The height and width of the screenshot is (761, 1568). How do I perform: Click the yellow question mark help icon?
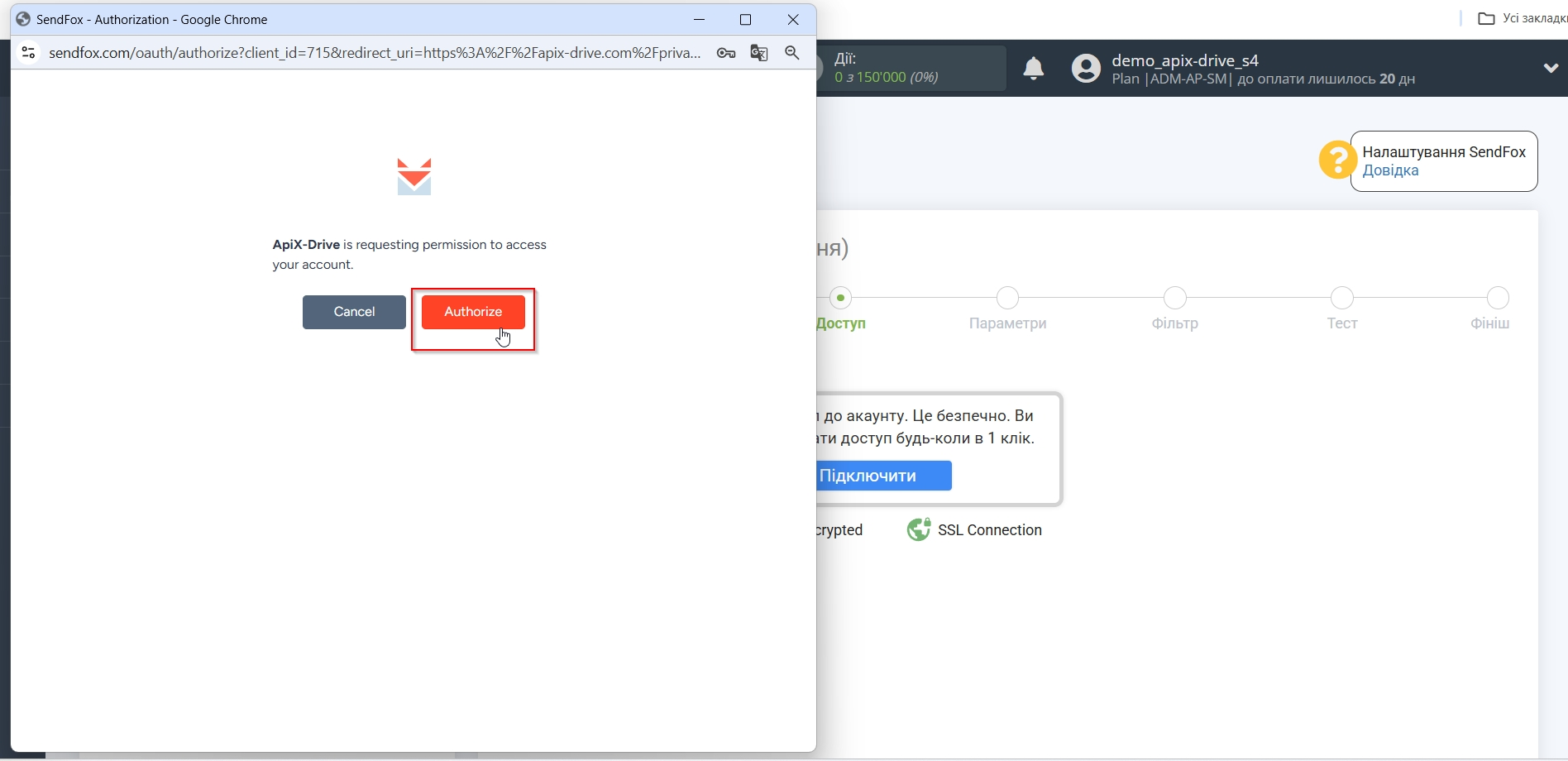1336,160
